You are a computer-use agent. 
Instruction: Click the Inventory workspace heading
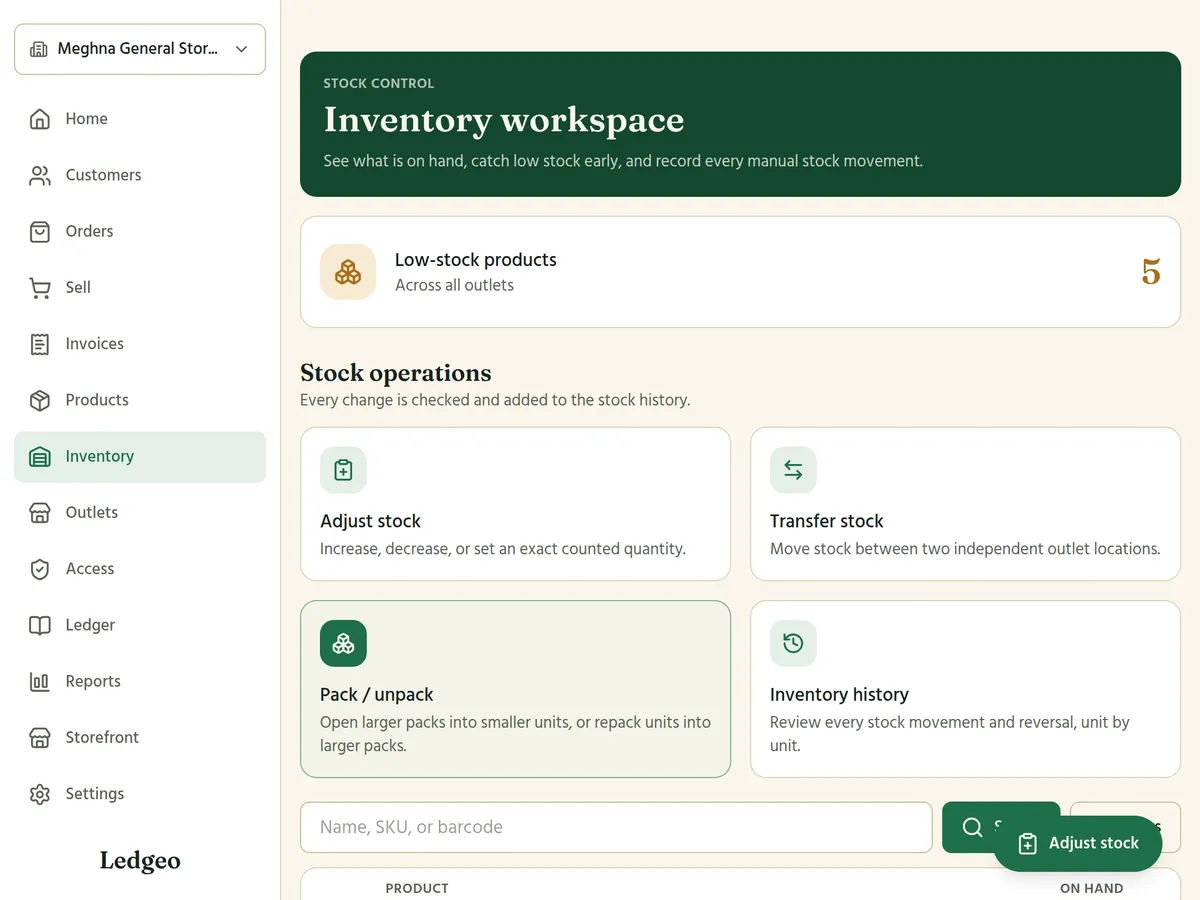(x=504, y=120)
